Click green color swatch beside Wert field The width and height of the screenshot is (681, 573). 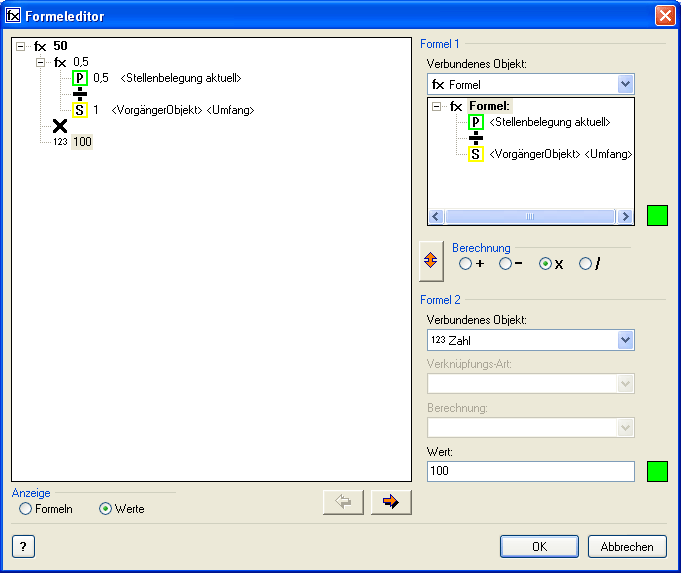(657, 471)
